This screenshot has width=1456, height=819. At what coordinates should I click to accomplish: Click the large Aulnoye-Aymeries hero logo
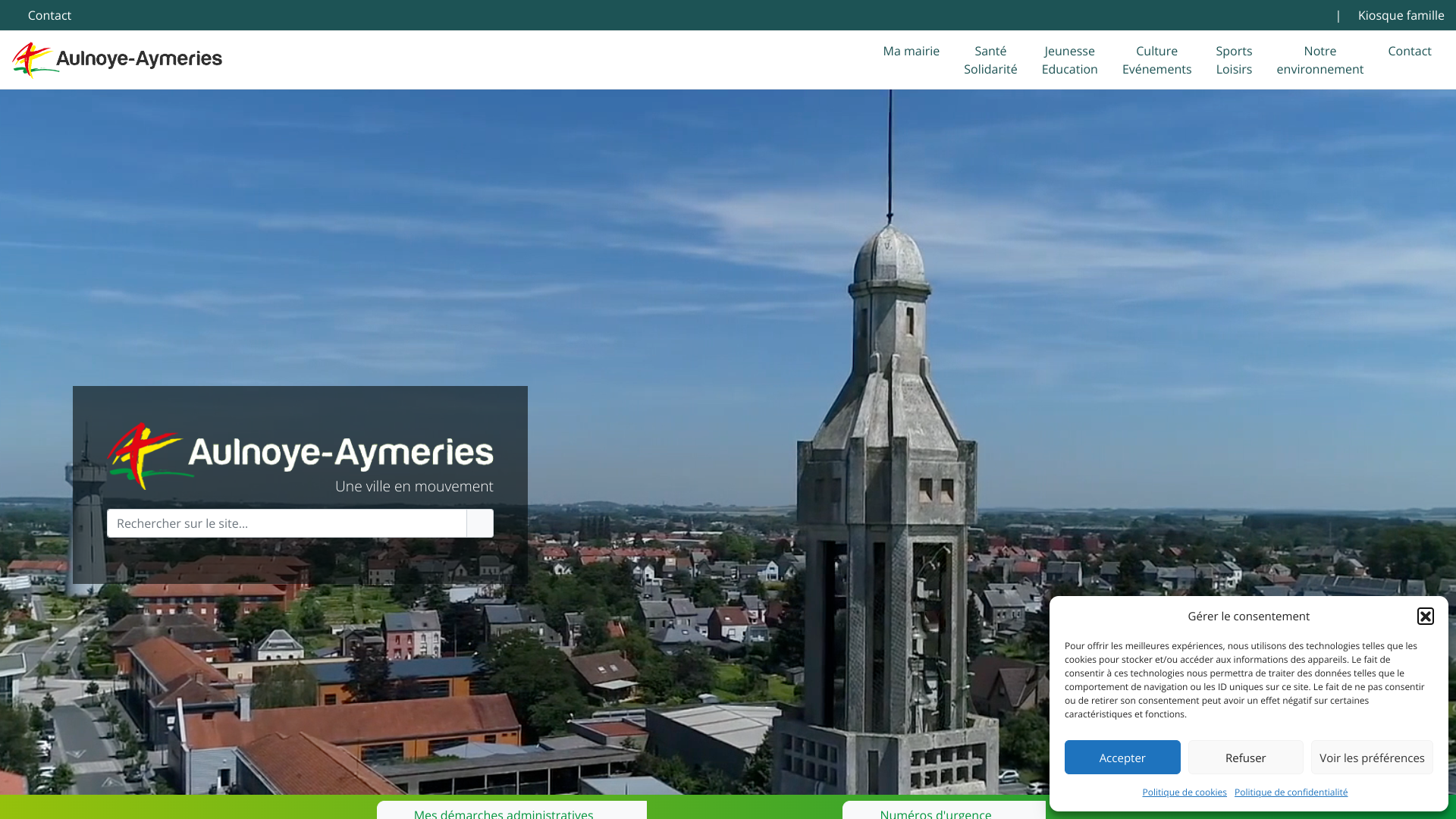point(300,457)
